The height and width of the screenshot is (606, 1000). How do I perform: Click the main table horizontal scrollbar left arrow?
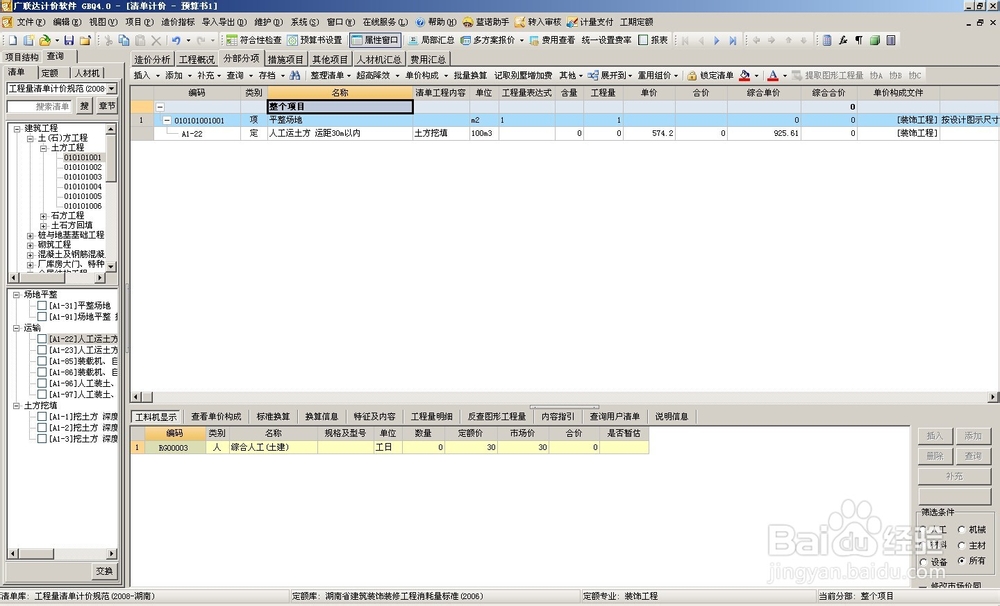[x=136, y=397]
